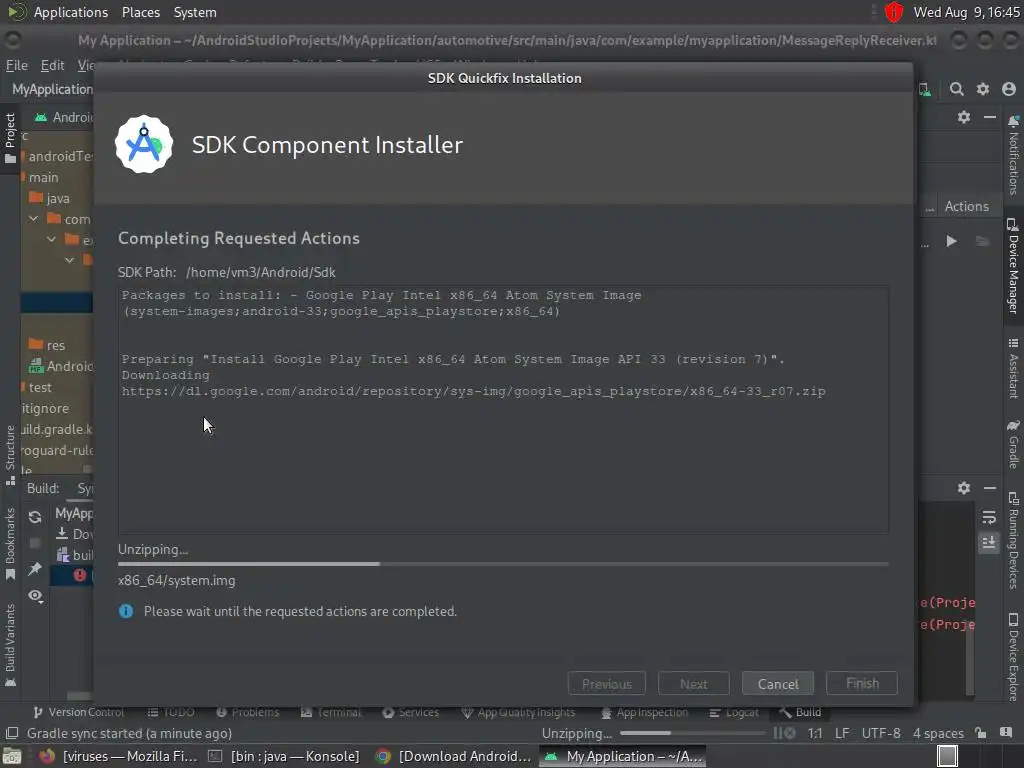
Task: Toggle scroll to end in Build output
Action: point(989,543)
